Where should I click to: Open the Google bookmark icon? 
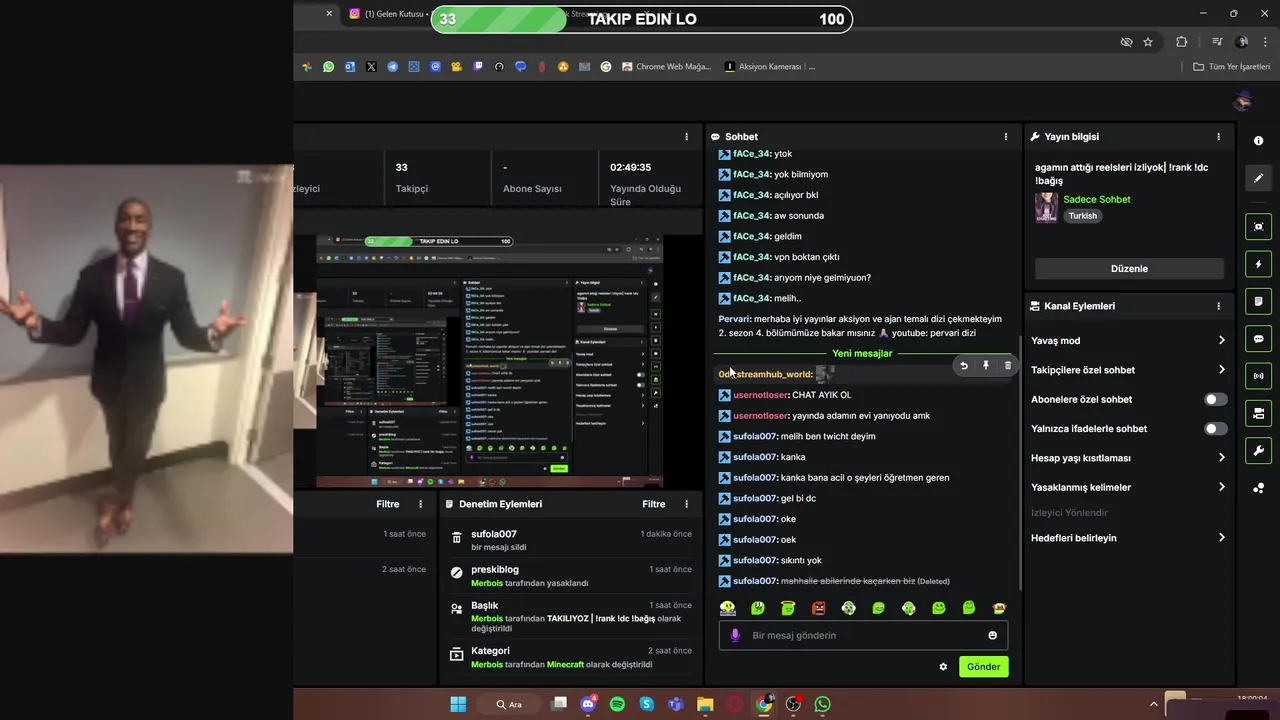point(606,67)
